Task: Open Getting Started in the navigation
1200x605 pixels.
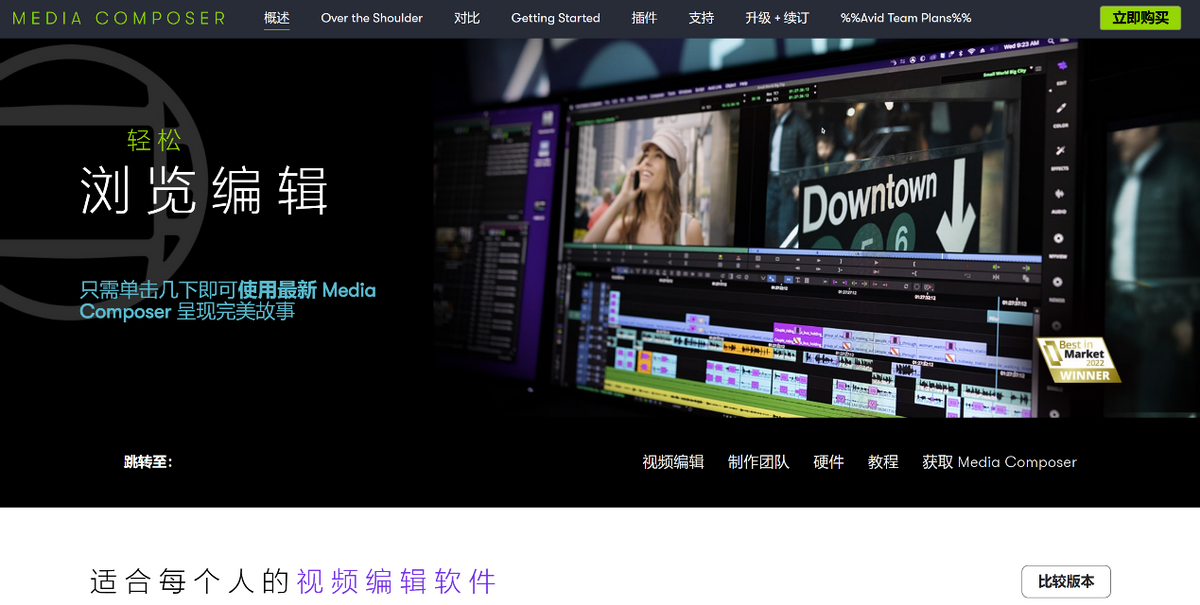Action: pyautogui.click(x=556, y=18)
